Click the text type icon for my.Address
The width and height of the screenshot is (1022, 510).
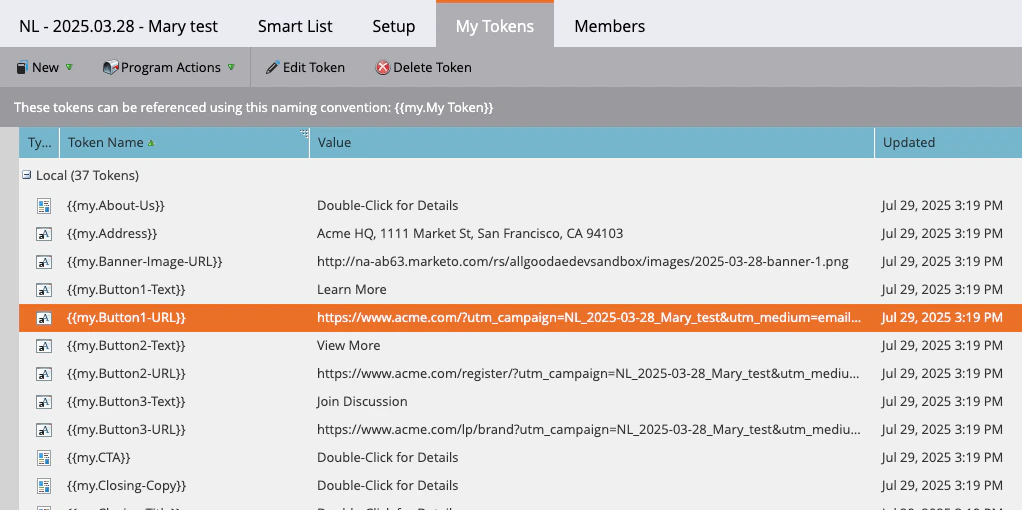click(x=44, y=233)
